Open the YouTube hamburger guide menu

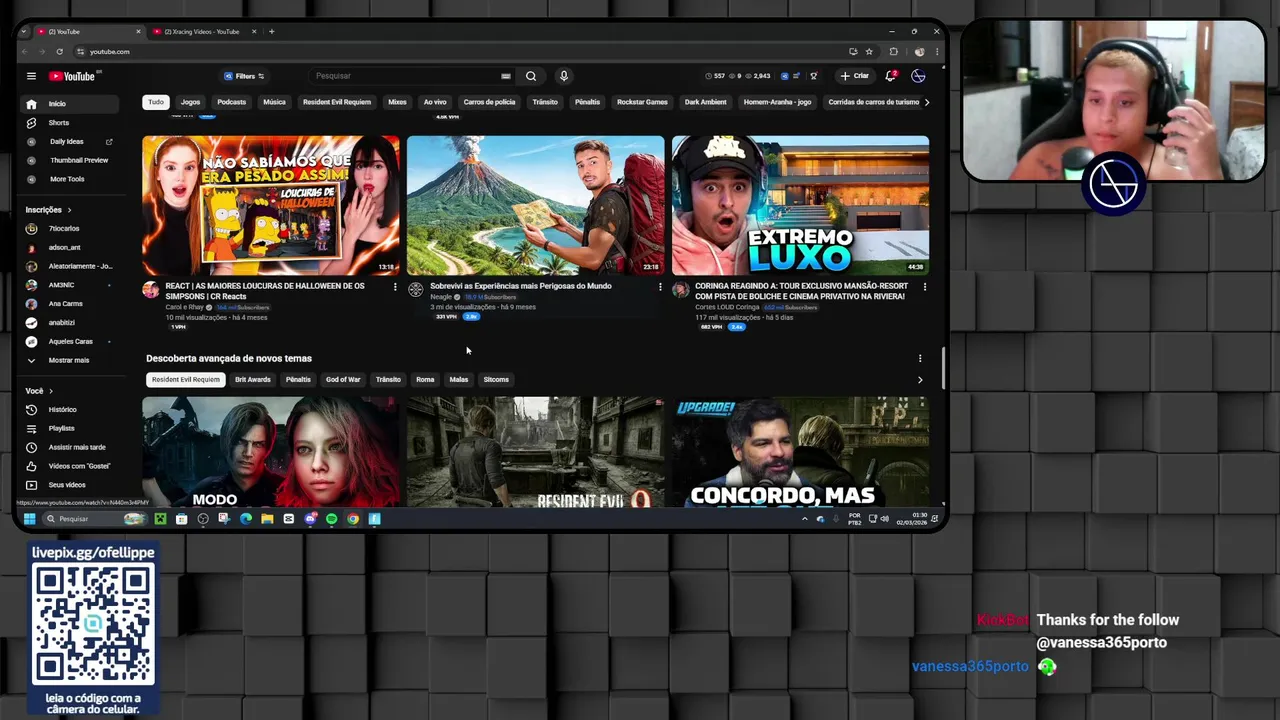click(31, 76)
